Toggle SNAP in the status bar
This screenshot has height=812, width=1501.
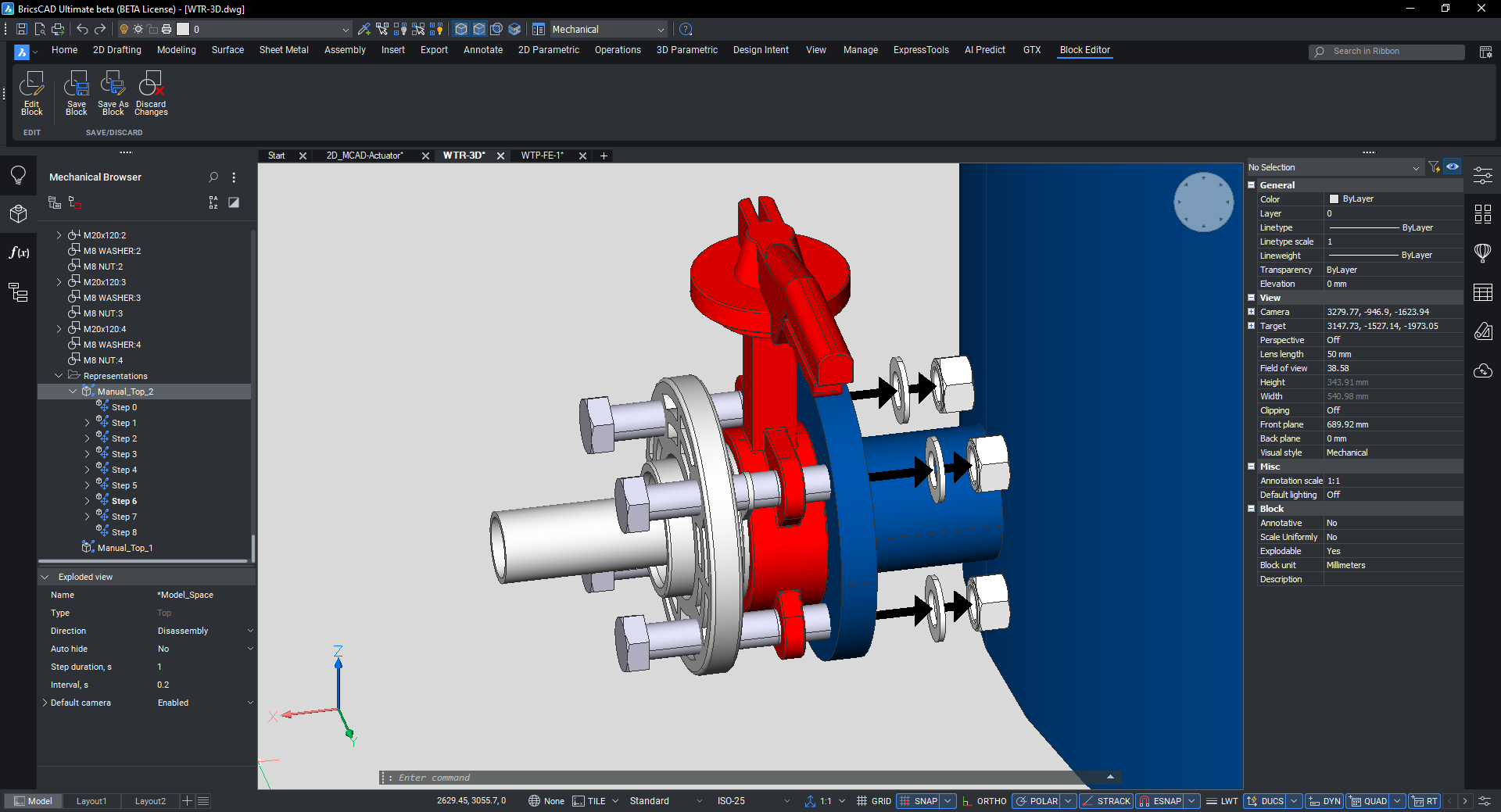pos(919,801)
